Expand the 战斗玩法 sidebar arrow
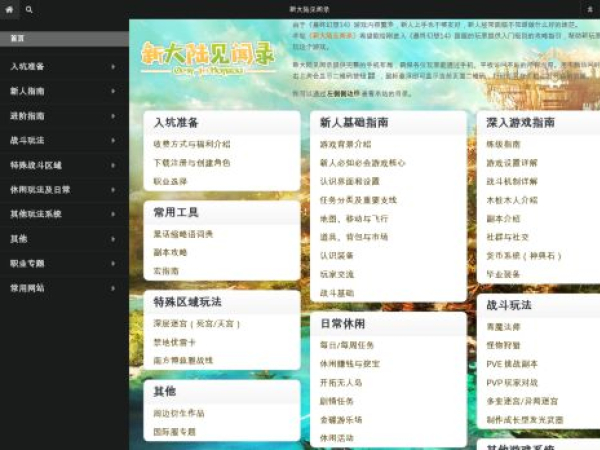Viewport: 600px width, 450px height. 113,140
